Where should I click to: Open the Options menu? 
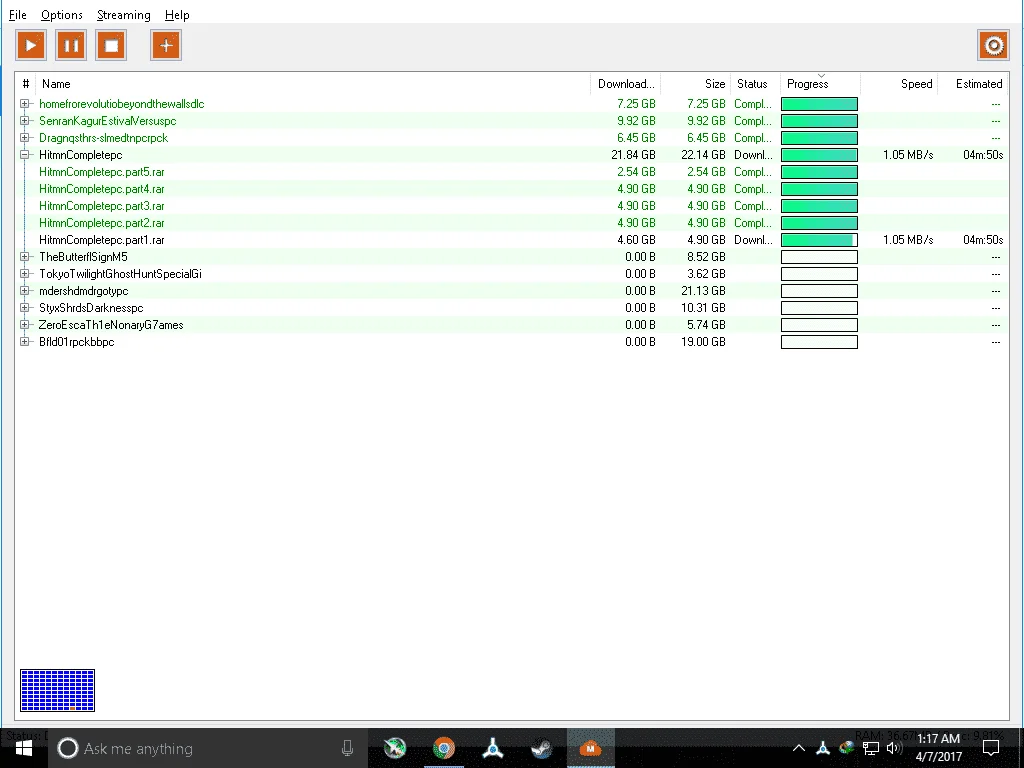[x=61, y=14]
